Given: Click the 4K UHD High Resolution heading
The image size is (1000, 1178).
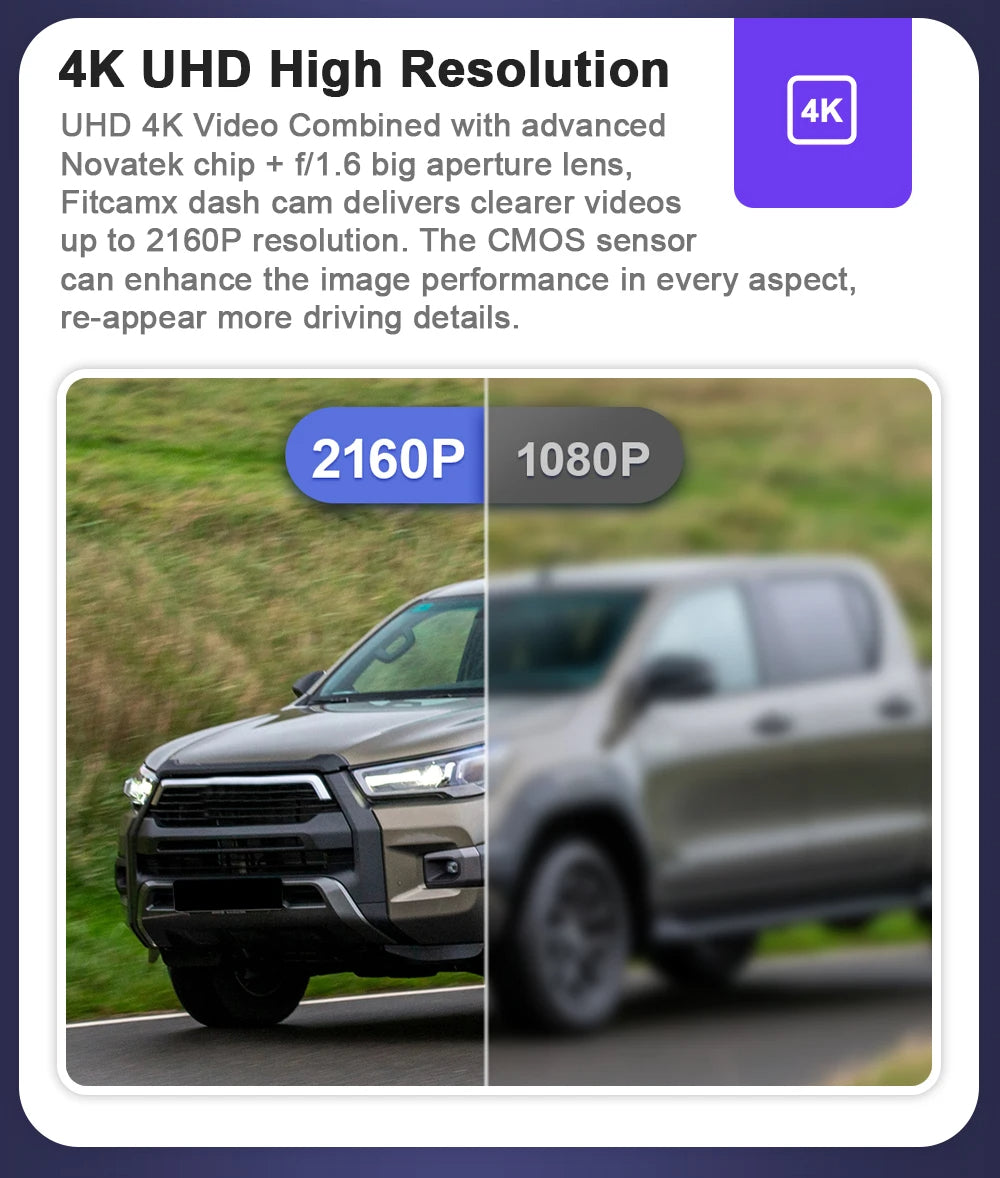Looking at the screenshot, I should tap(364, 69).
